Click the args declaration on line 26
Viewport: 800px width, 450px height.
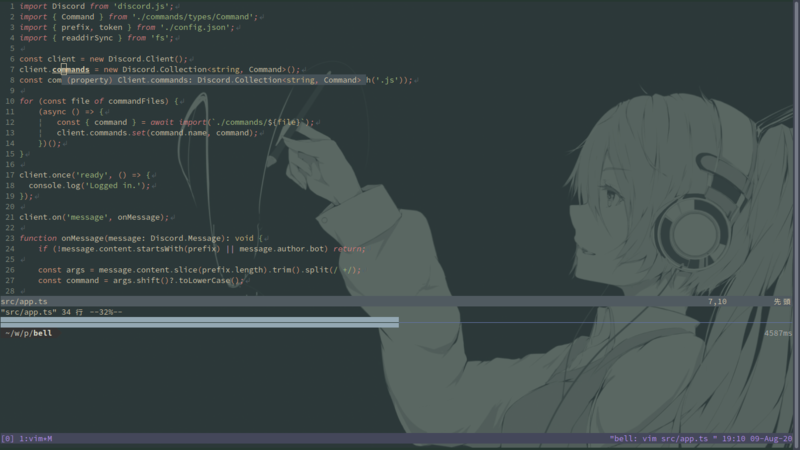pos(78,270)
